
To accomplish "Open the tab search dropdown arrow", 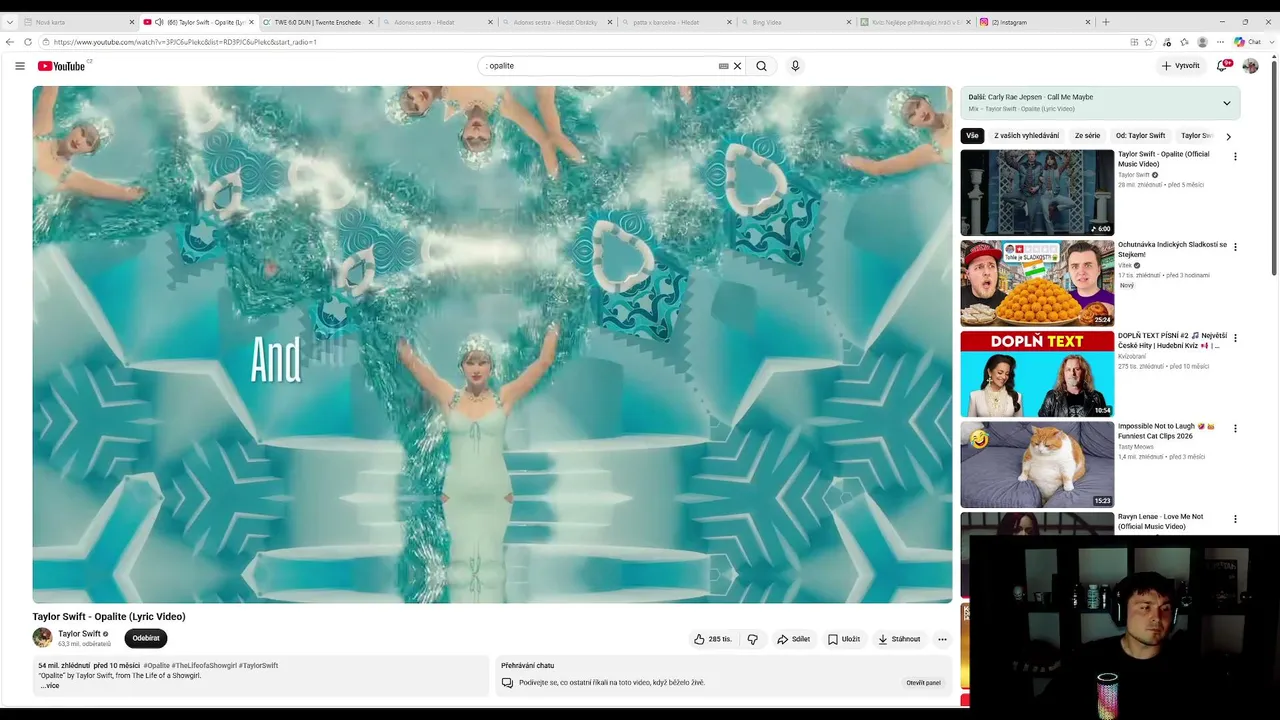I will coord(9,22).
